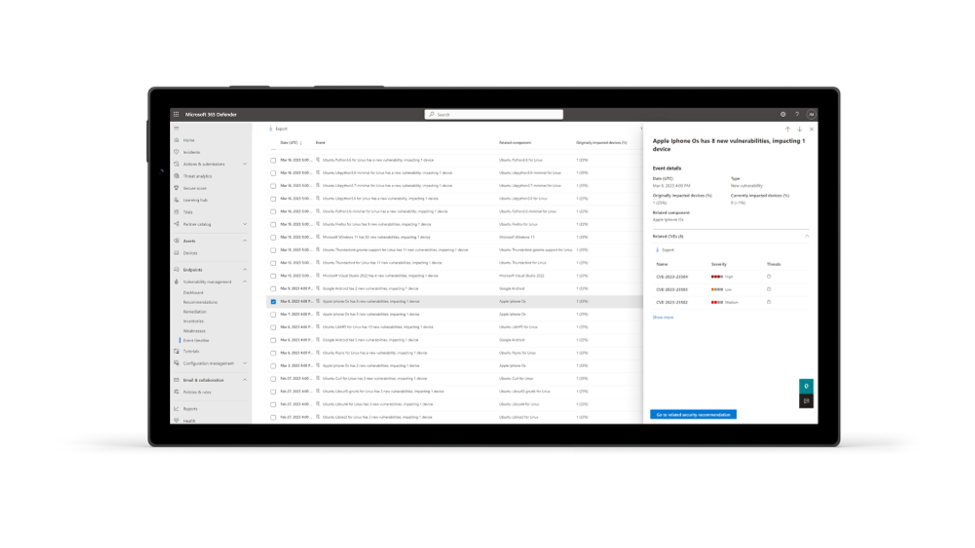The image size is (975, 548).
Task: Click Export in the Related CVEs section
Action: pyautogui.click(x=665, y=250)
